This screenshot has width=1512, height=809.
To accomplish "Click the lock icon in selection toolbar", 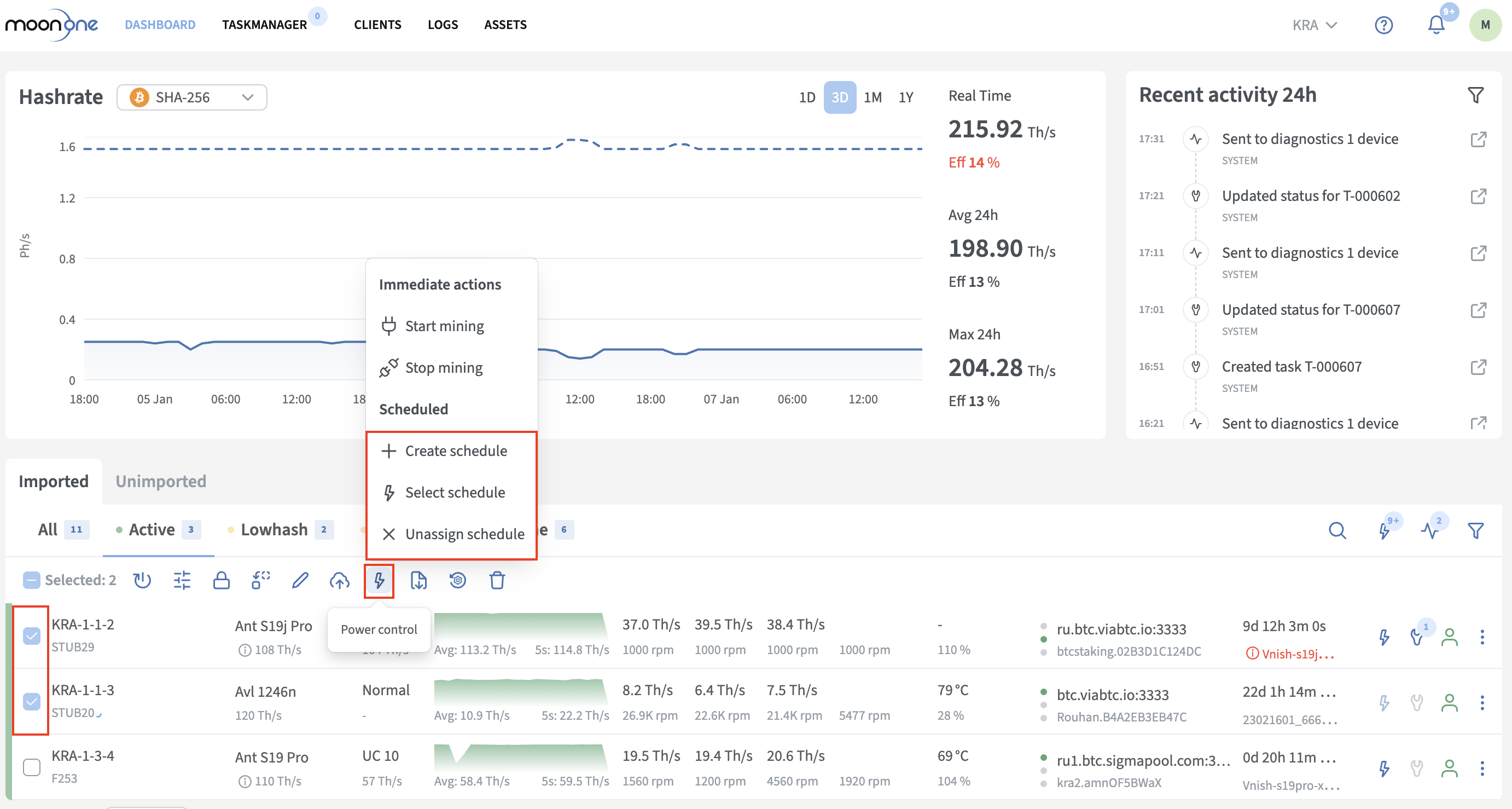I will coord(220,580).
